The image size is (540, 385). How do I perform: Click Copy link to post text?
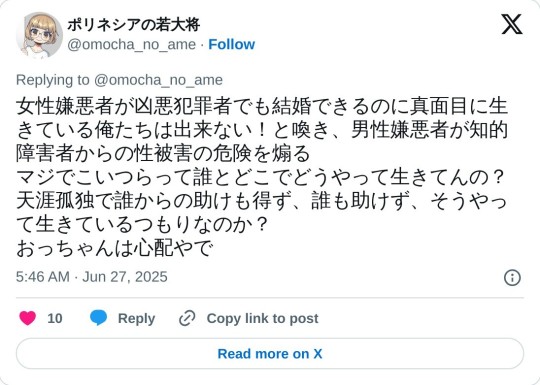click(x=262, y=318)
